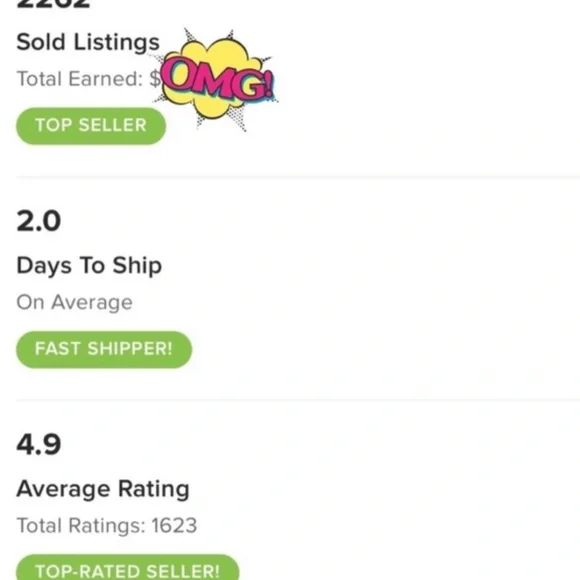580x580 pixels.
Task: Tap the dollar sign in Total Earned
Action: pyautogui.click(x=155, y=79)
